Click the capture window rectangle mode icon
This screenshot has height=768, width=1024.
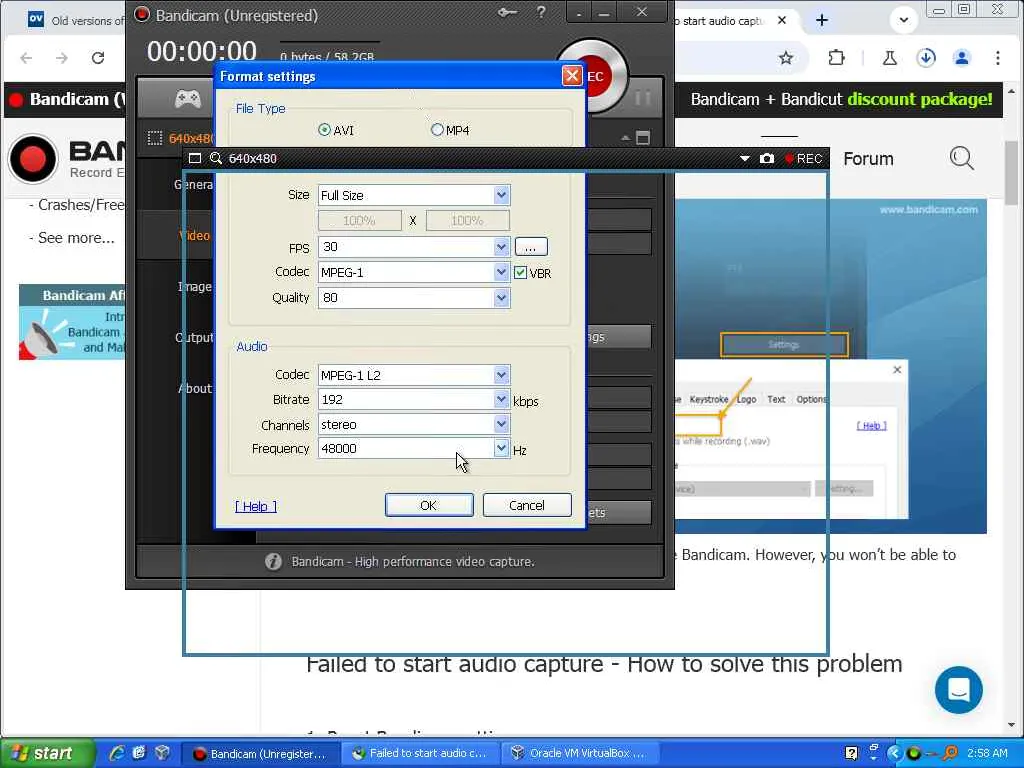coord(195,158)
